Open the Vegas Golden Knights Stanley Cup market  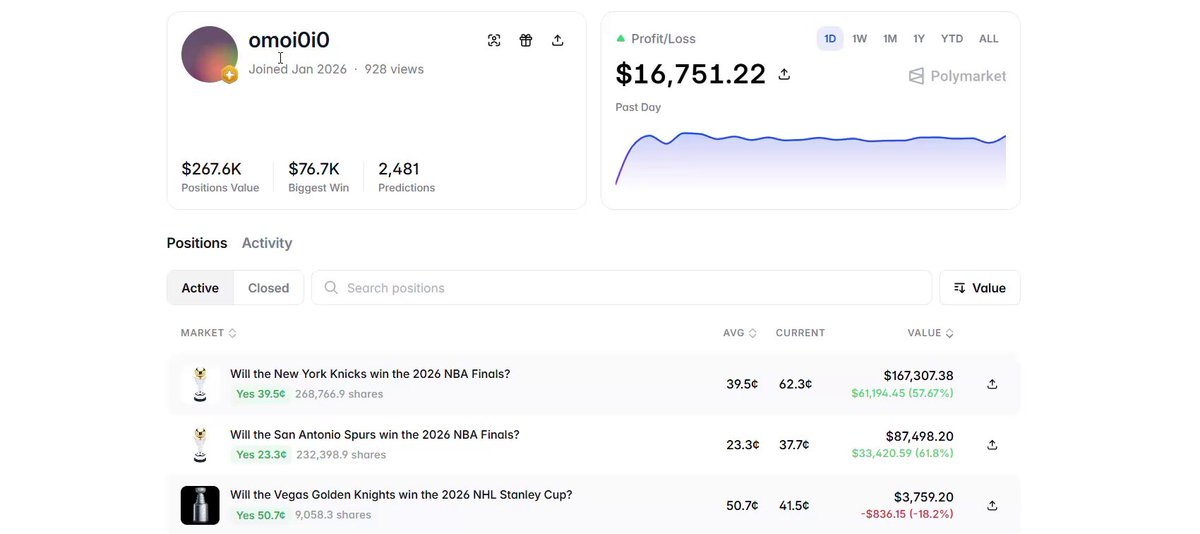coord(401,495)
